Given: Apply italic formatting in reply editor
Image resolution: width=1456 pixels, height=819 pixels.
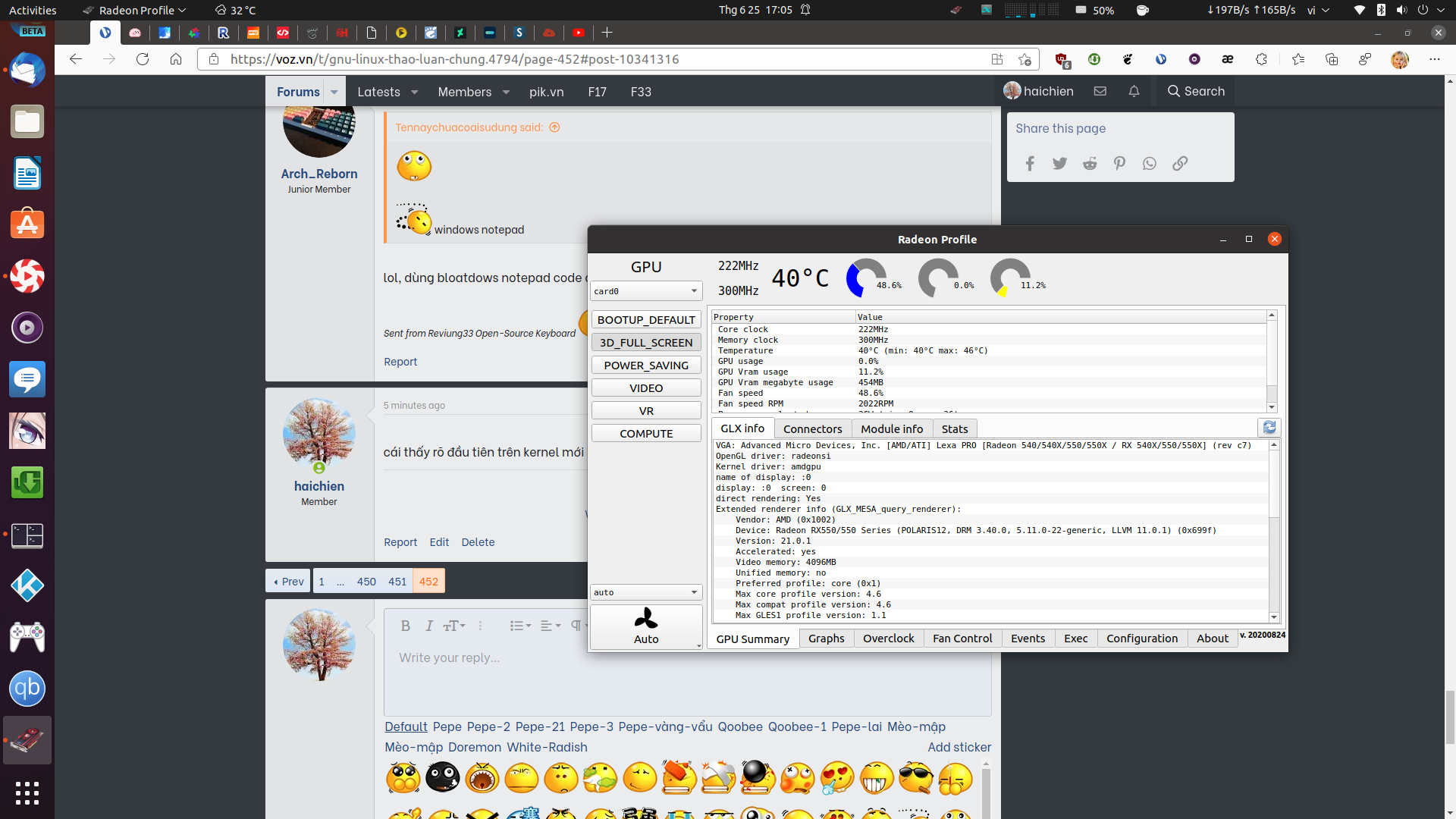Looking at the screenshot, I should pos(428,626).
